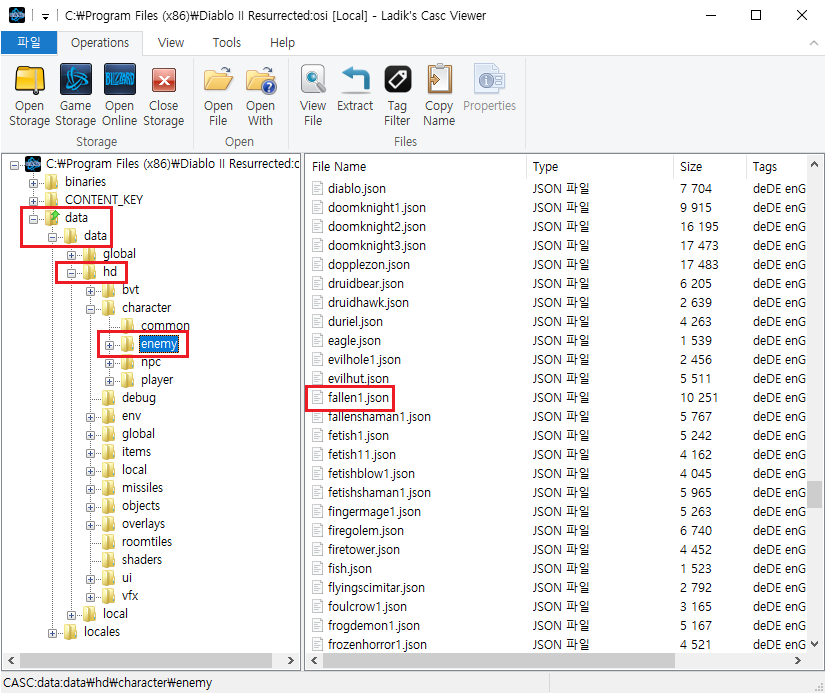Image resolution: width=825 pixels, height=694 pixels.
Task: Click file list scroll up arrow
Action: [x=814, y=164]
